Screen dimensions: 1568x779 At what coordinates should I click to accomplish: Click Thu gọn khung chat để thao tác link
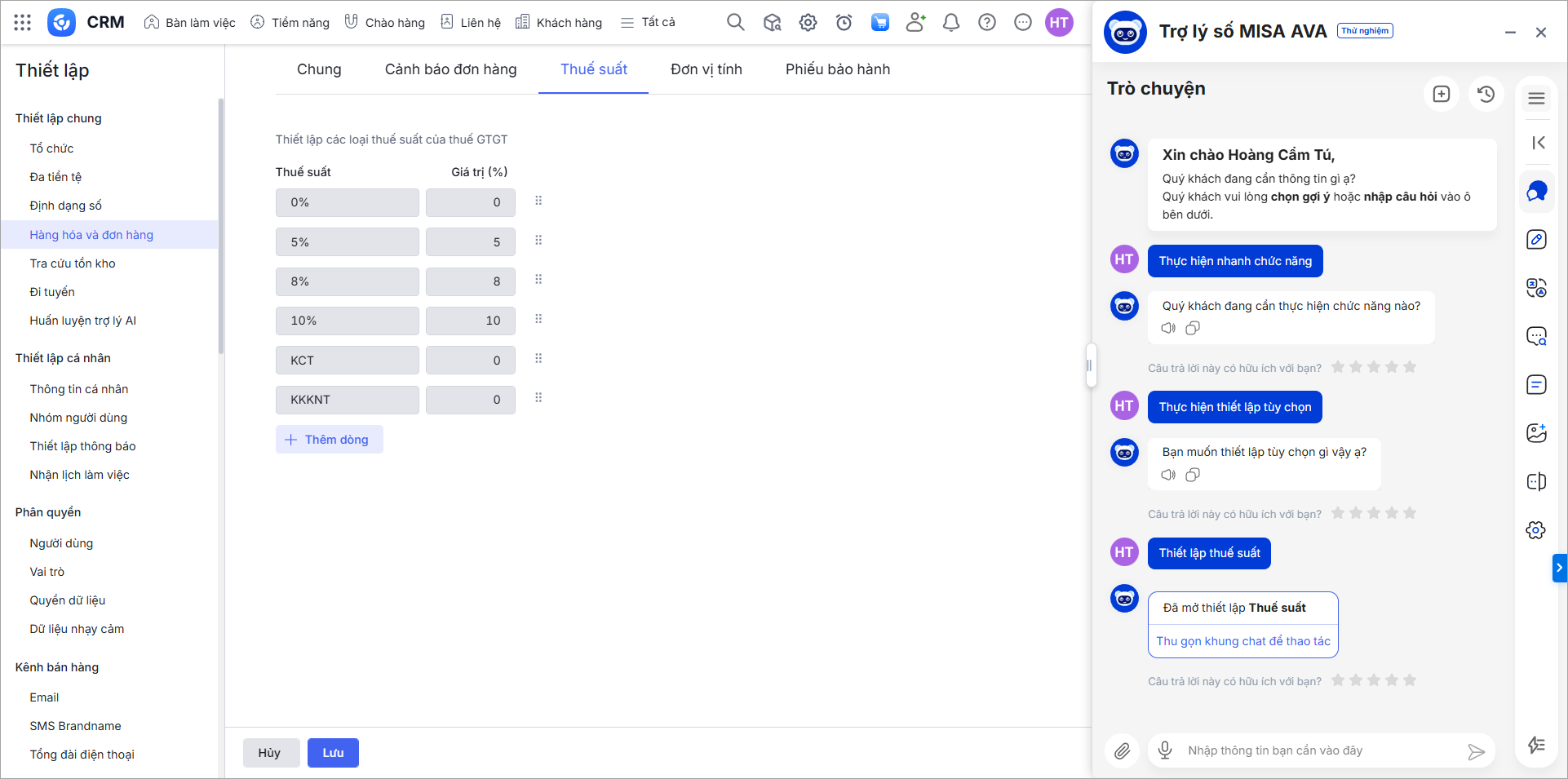1242,641
